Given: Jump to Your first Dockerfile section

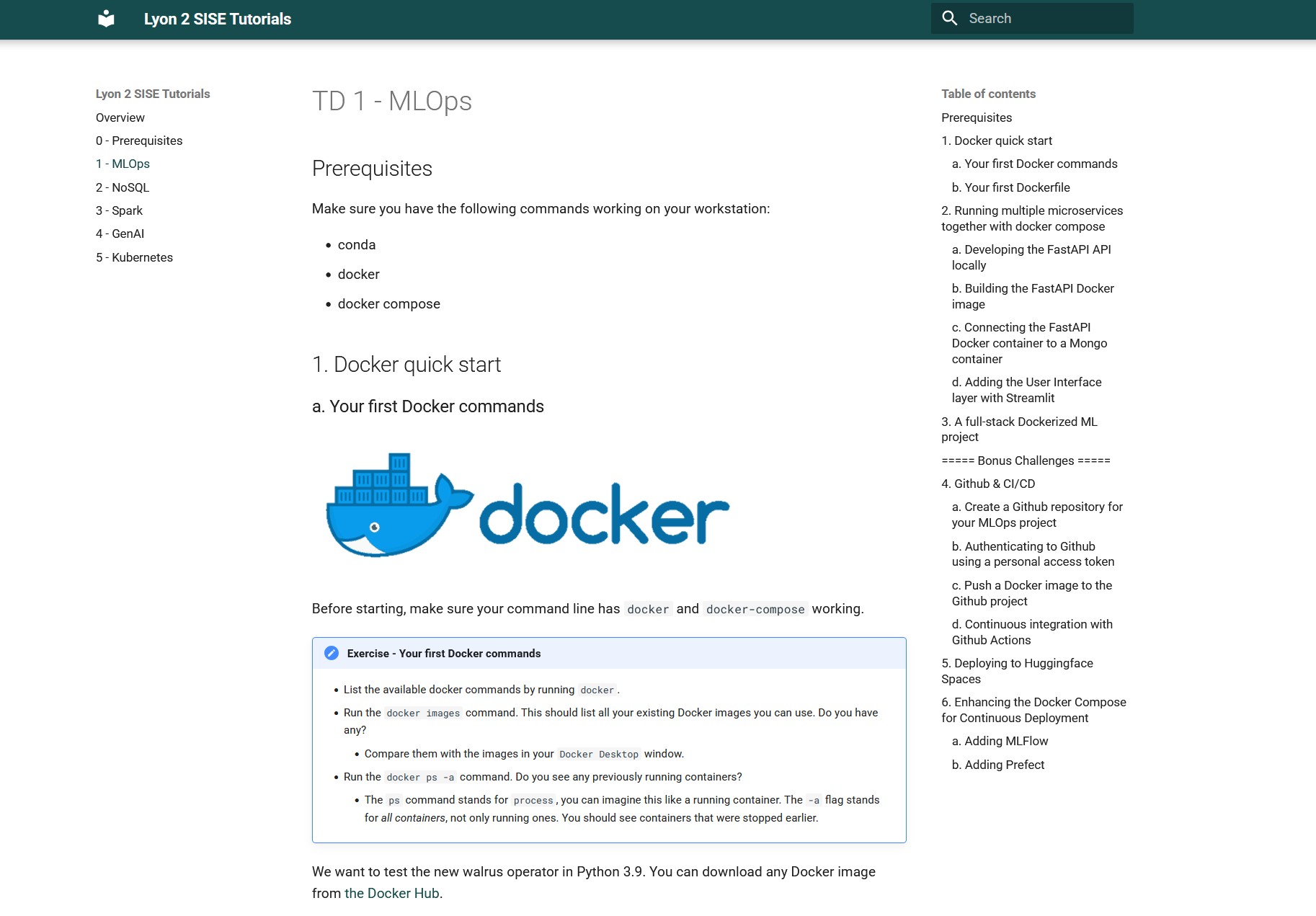Looking at the screenshot, I should coord(1010,187).
